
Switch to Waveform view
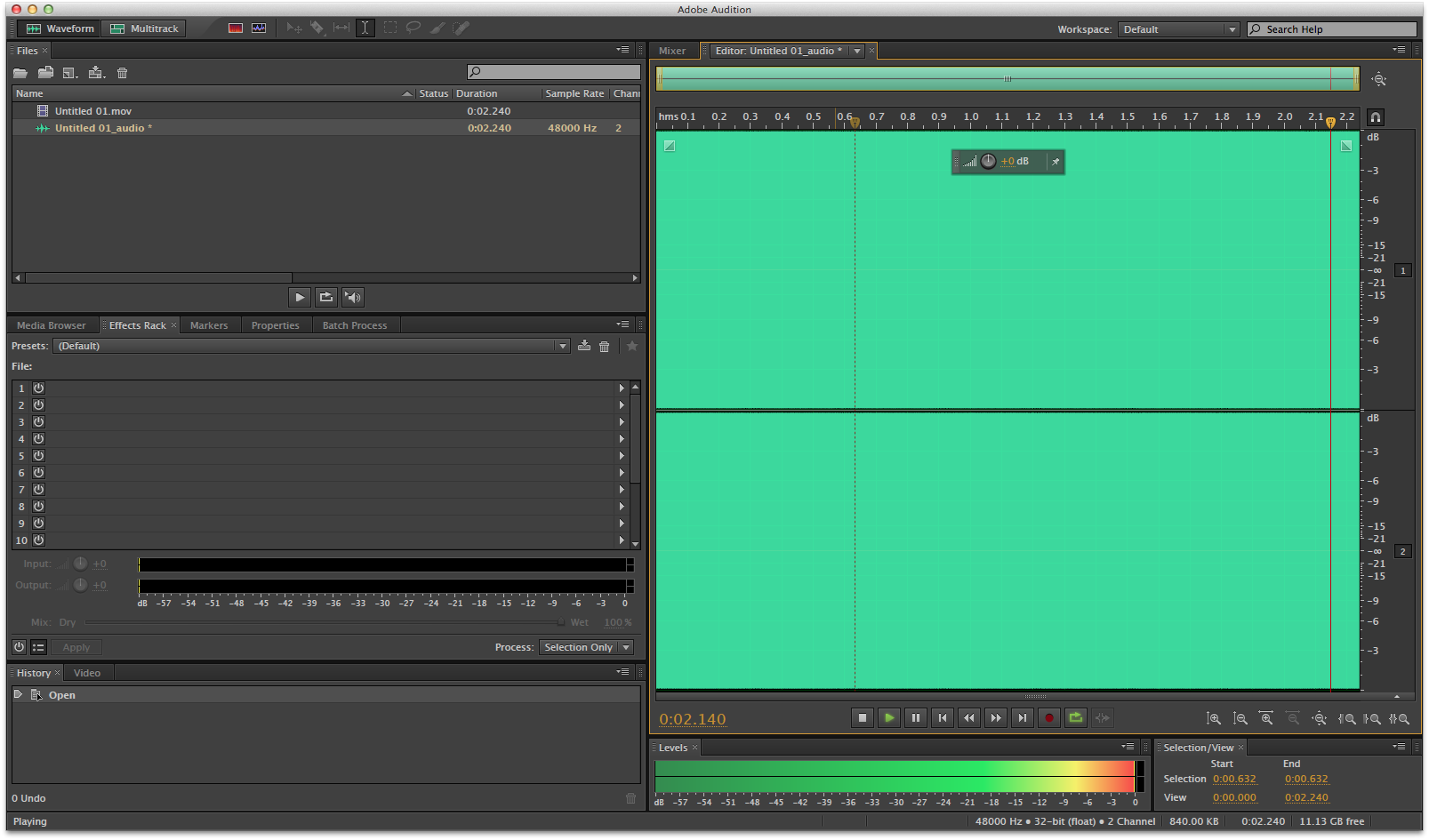click(60, 28)
